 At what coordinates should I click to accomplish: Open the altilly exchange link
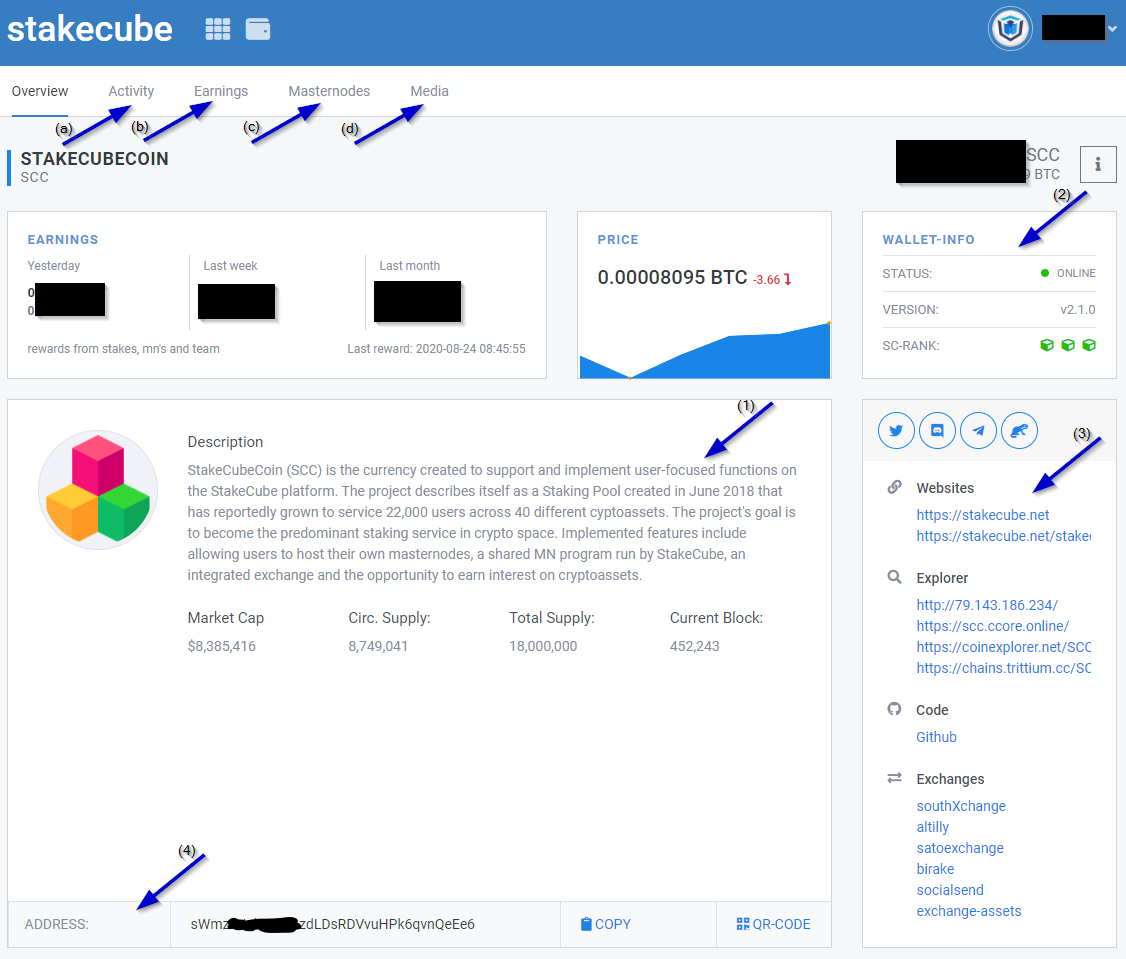tap(933, 827)
